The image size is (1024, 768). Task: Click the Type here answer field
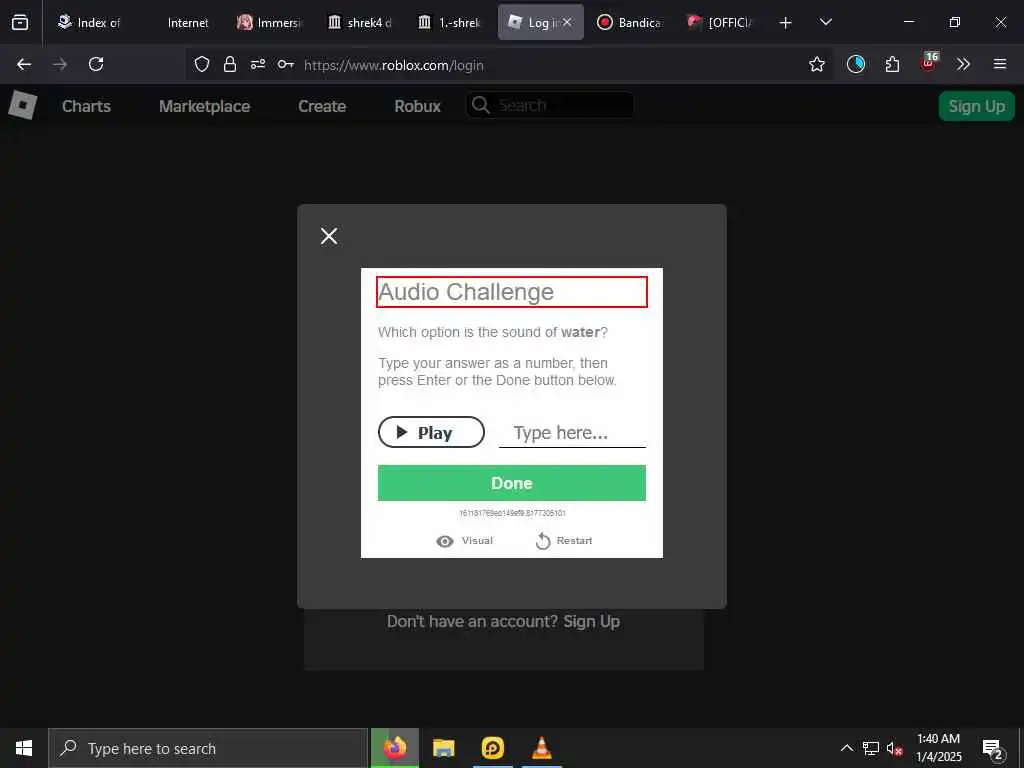(572, 432)
